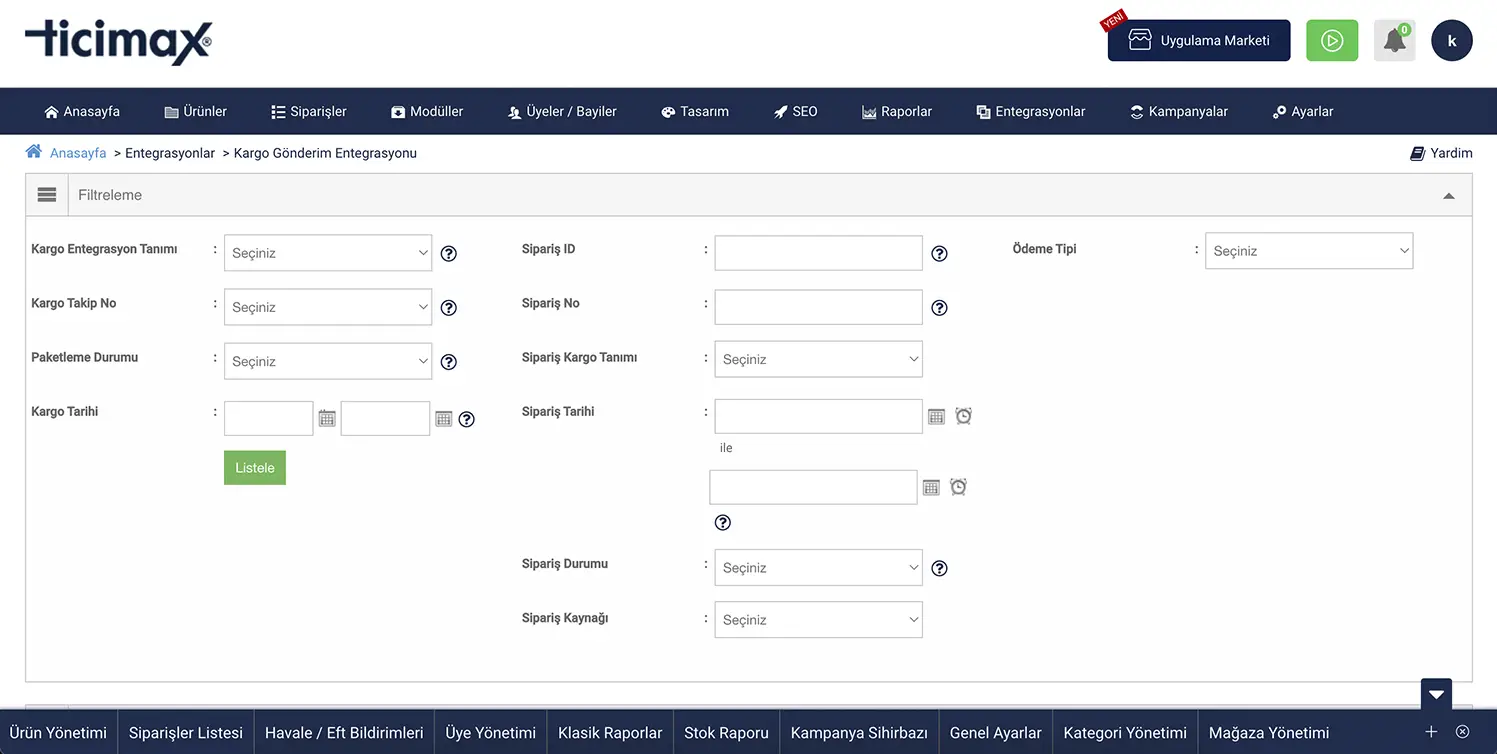Open Sipariş Kaynağı dropdown

tap(818, 619)
